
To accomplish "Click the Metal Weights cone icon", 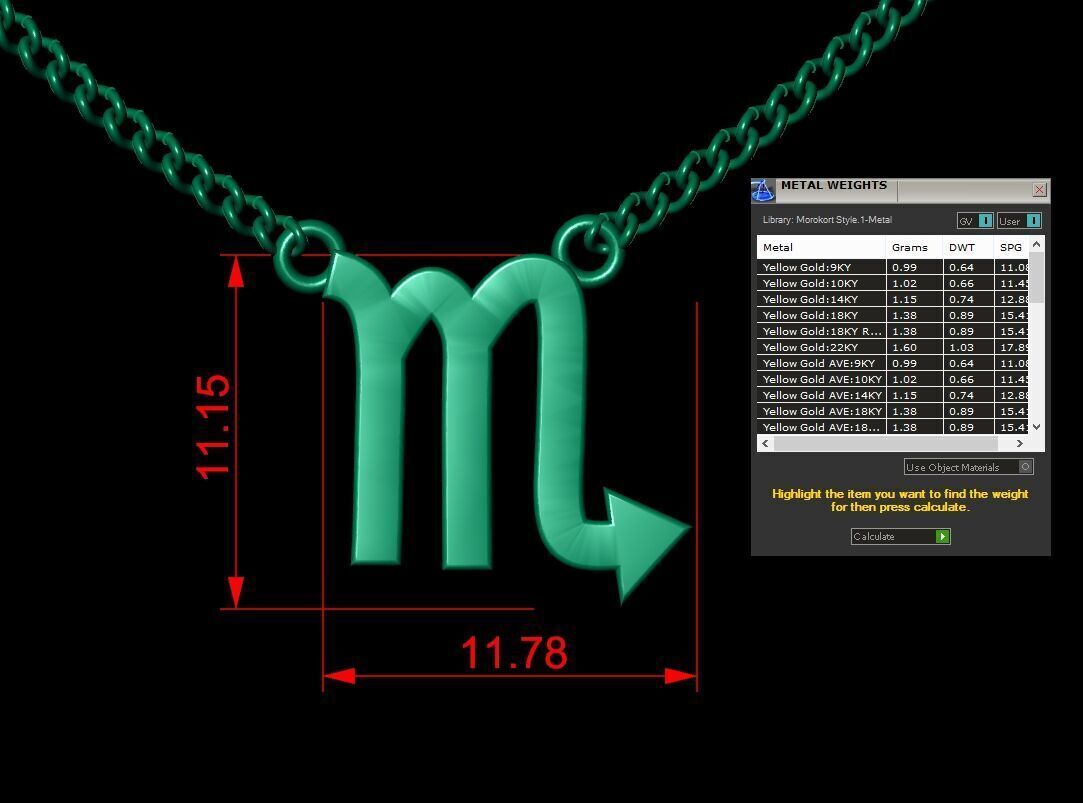I will [x=763, y=191].
